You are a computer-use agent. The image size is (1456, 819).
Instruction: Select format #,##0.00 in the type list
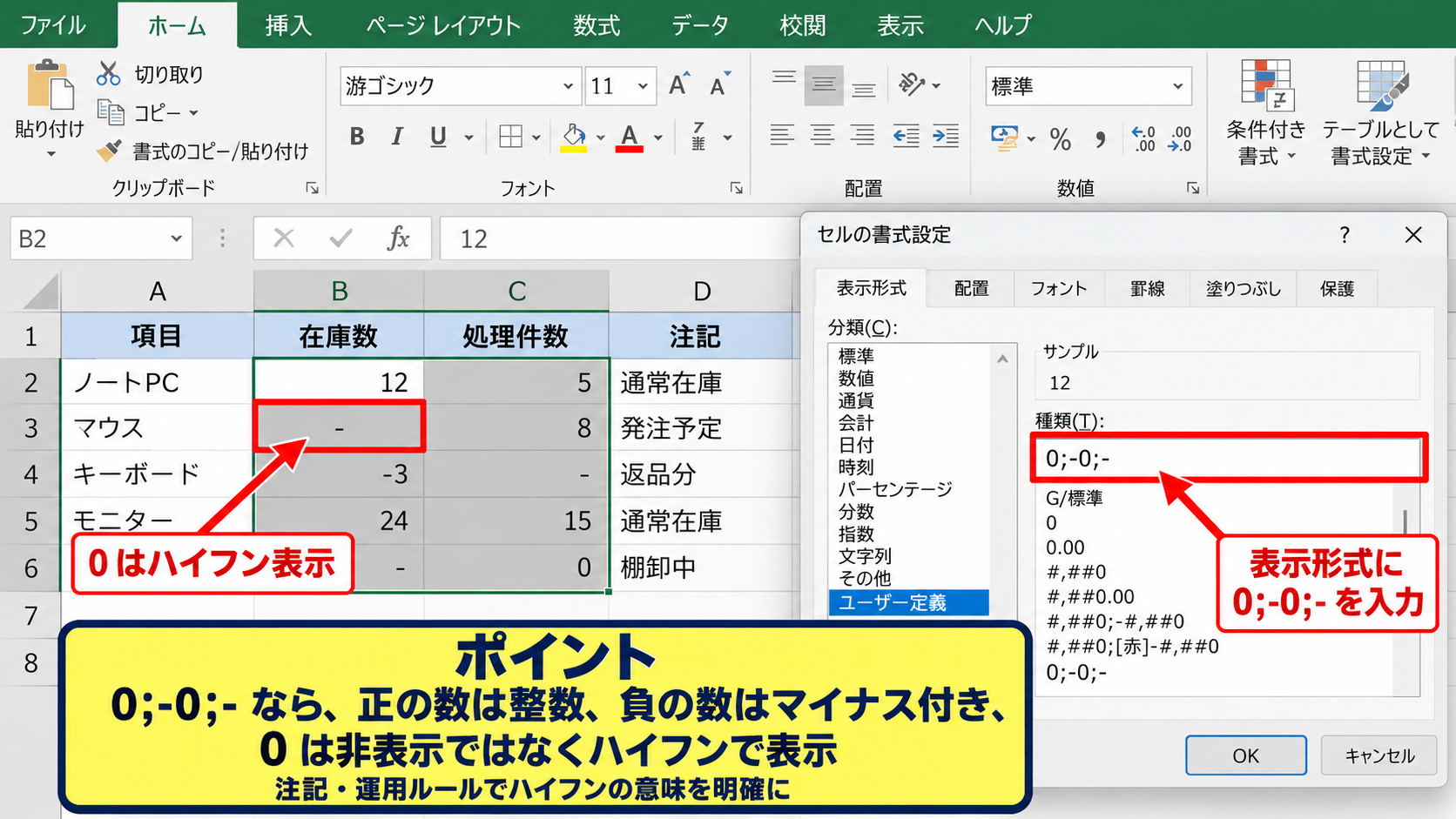[1090, 596]
